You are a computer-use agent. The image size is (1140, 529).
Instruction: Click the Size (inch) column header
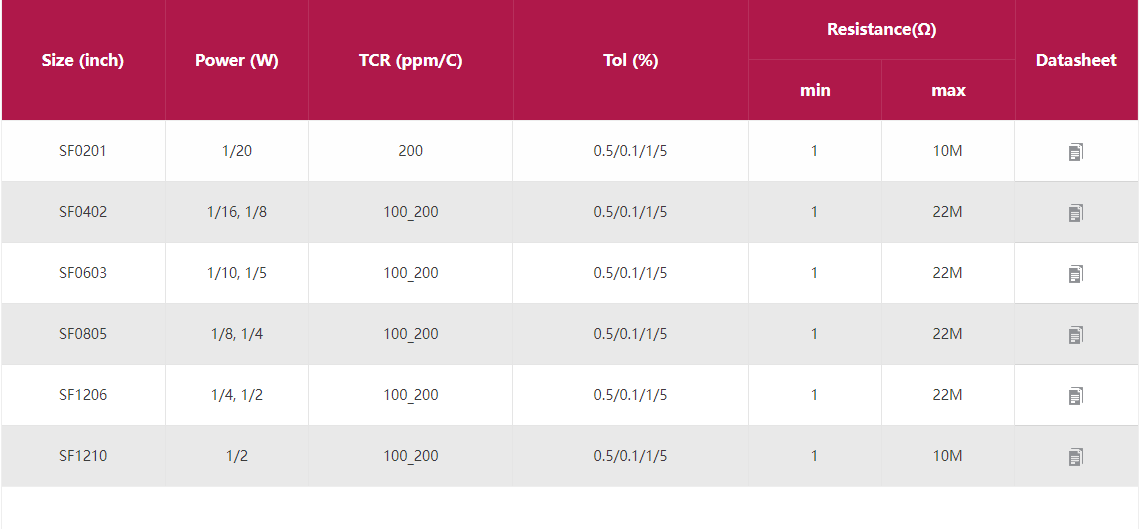coord(83,60)
